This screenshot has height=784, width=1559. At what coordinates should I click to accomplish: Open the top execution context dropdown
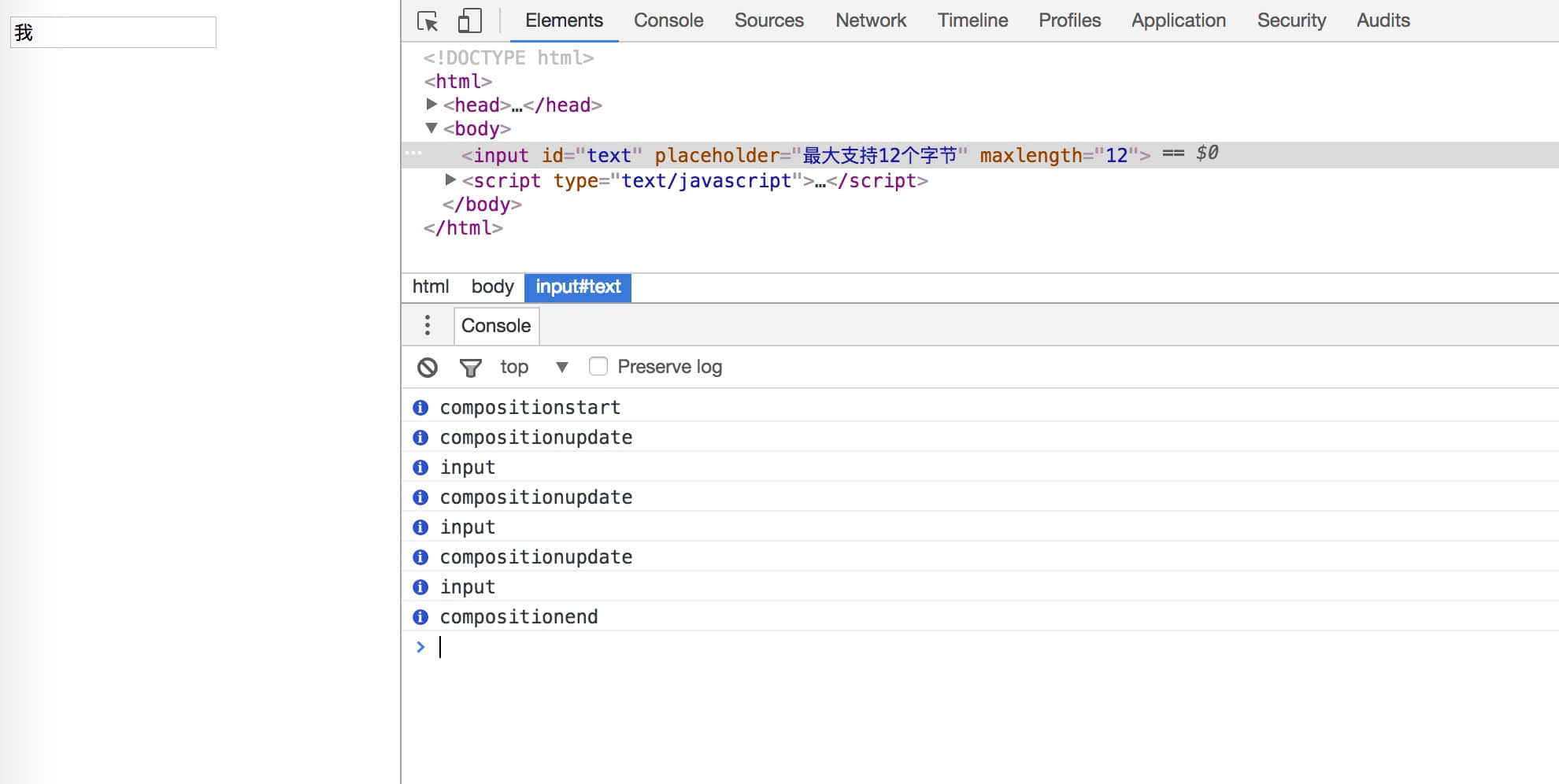pyautogui.click(x=534, y=368)
